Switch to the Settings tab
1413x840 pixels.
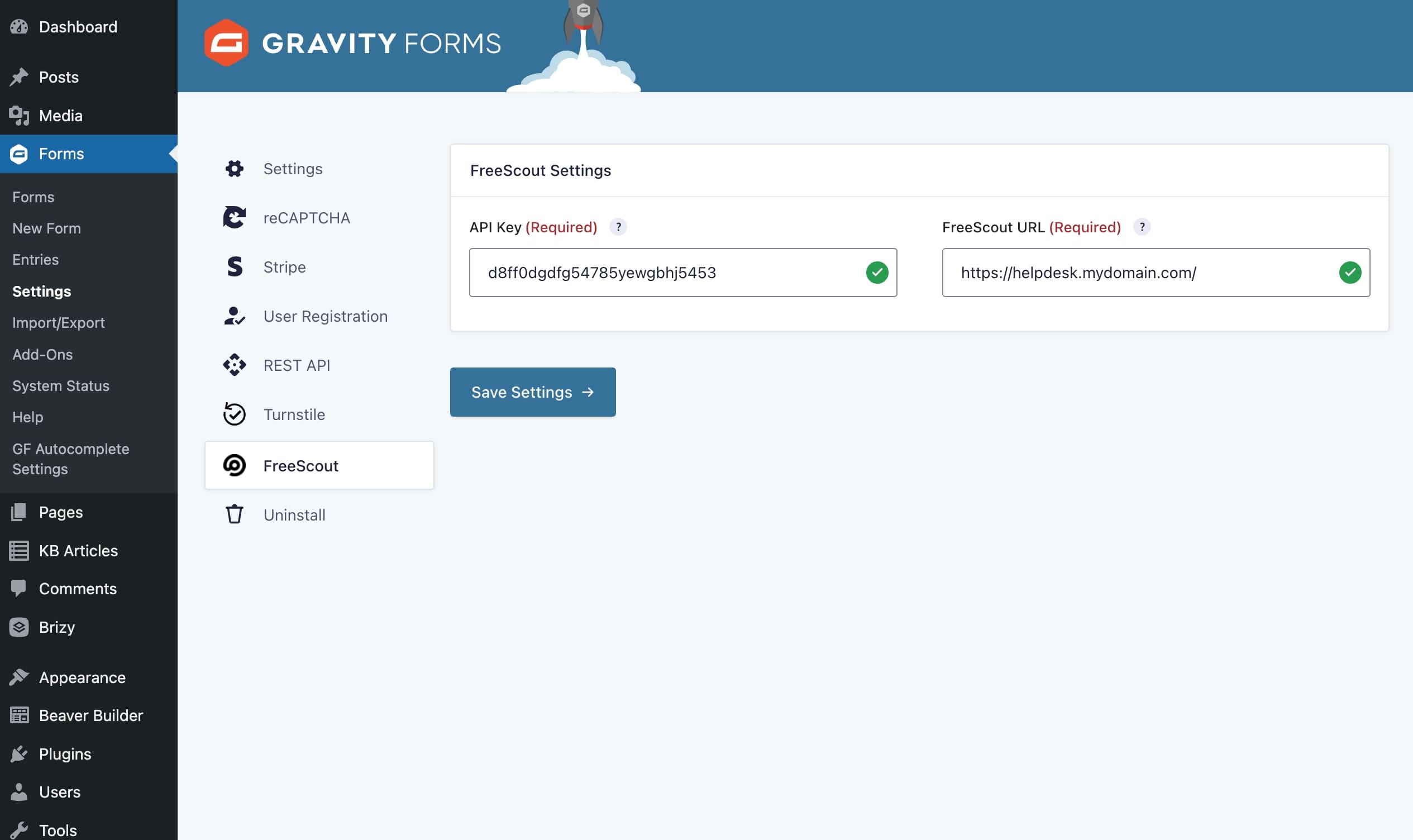(x=319, y=169)
